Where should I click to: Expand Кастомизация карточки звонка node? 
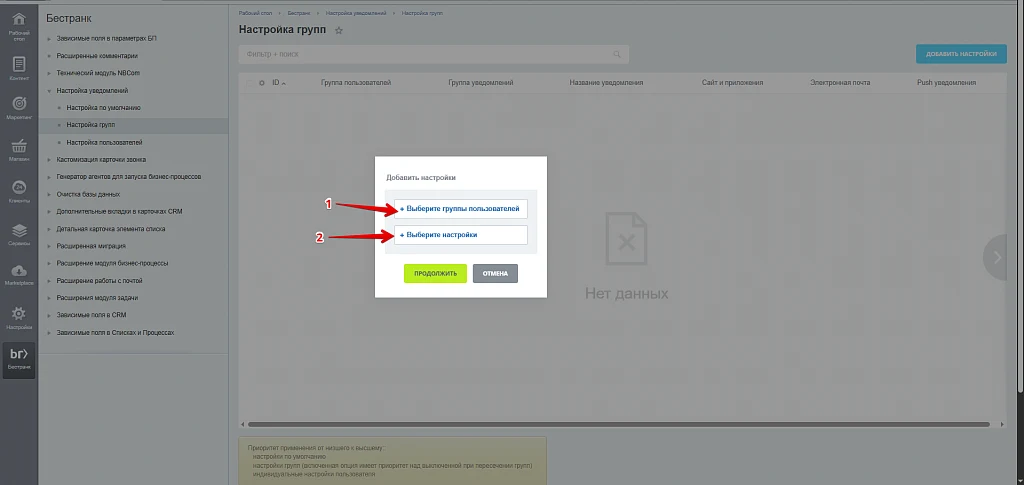pos(49,159)
